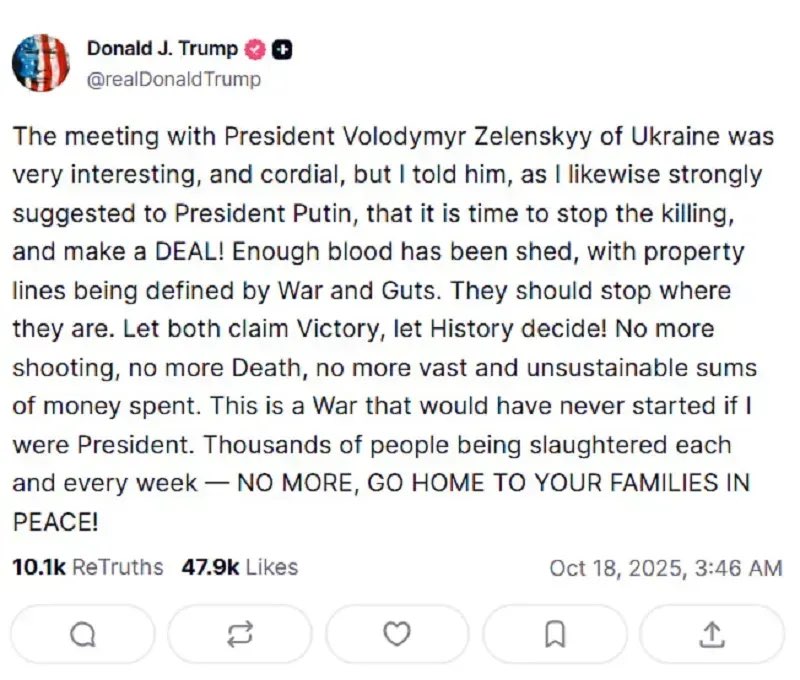
Task: Click the follow plus icon beside the checkmark
Action: (x=280, y=46)
